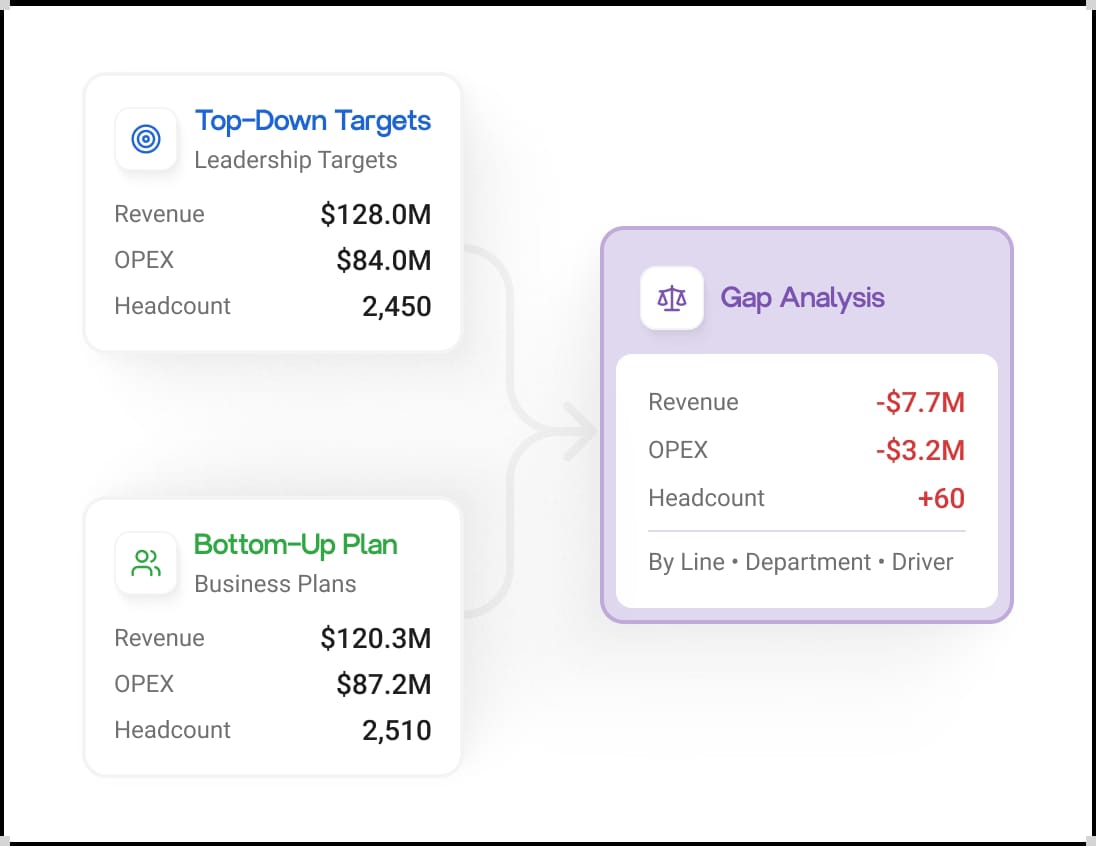1096x846 pixels.
Task: Select the Business Plans subtitle
Action: click(275, 584)
